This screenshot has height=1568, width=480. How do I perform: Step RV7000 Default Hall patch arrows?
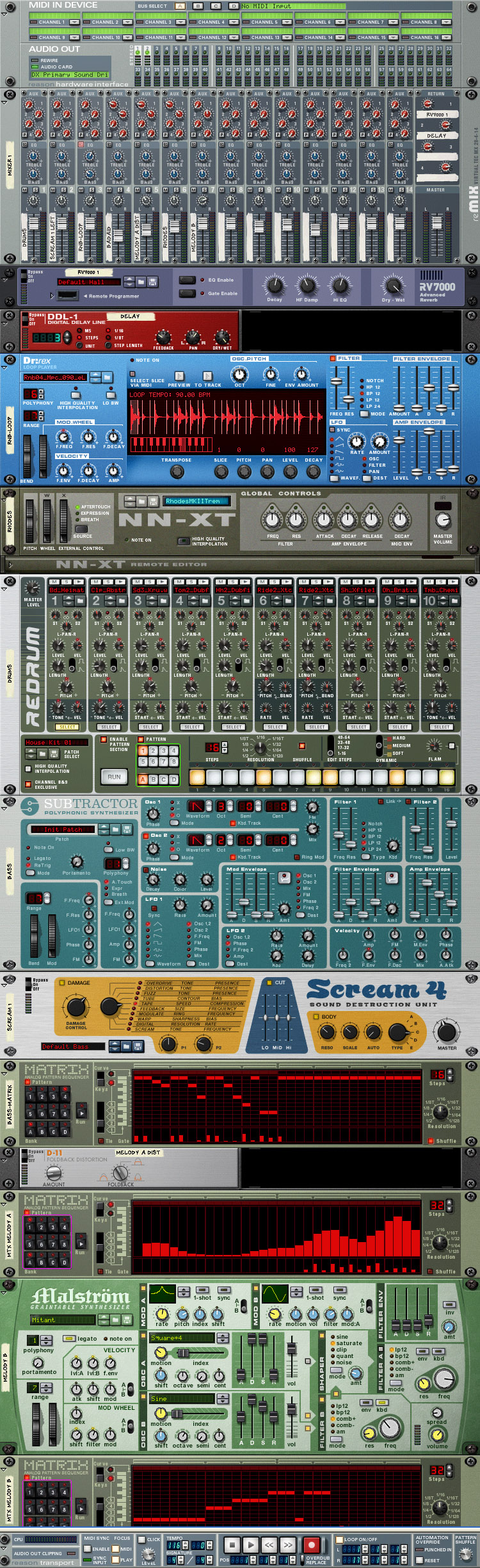[x=130, y=282]
